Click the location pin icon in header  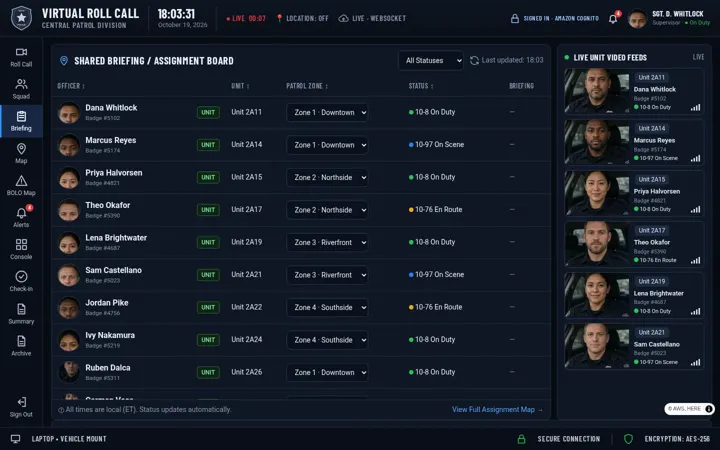tap(279, 18)
